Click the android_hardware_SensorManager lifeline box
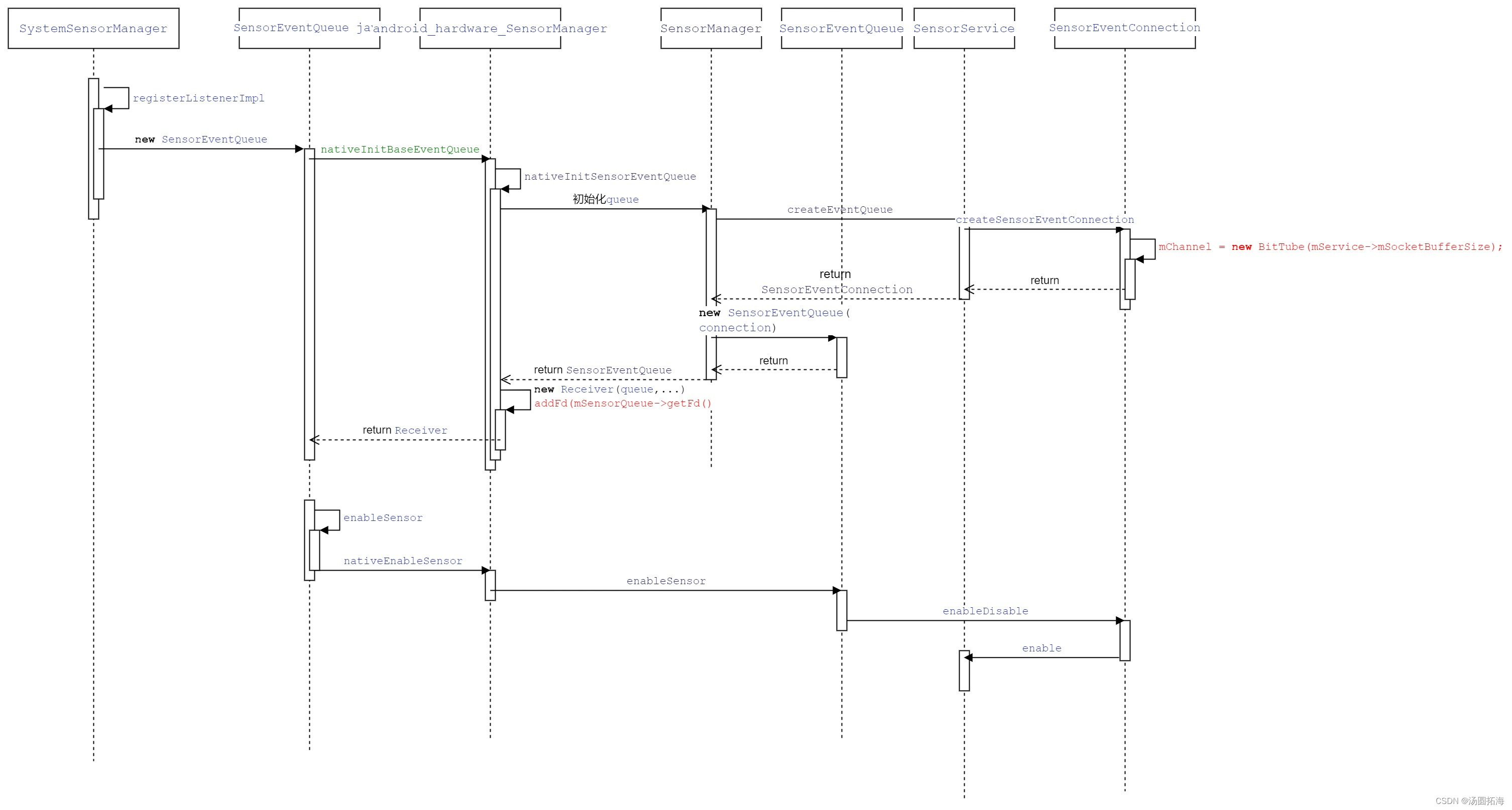1512x810 pixels. [491, 28]
